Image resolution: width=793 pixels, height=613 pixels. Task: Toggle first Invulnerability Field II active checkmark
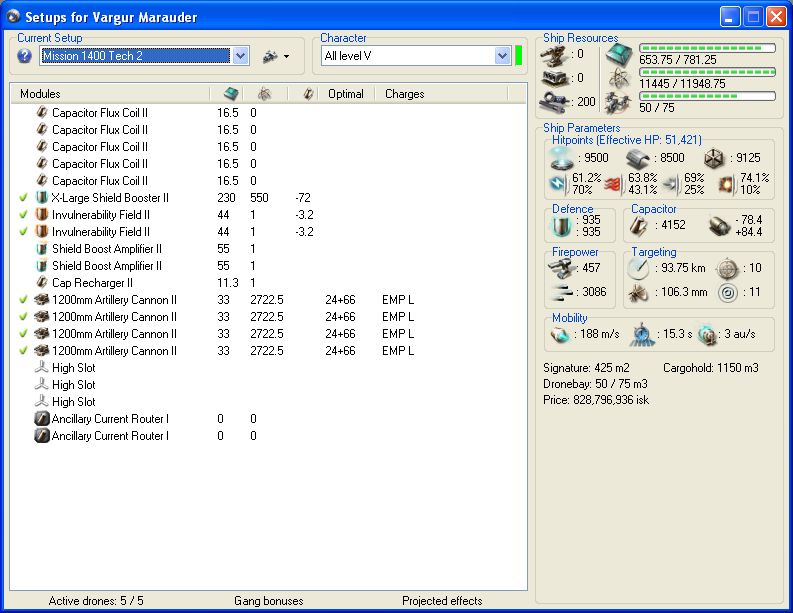click(x=23, y=214)
